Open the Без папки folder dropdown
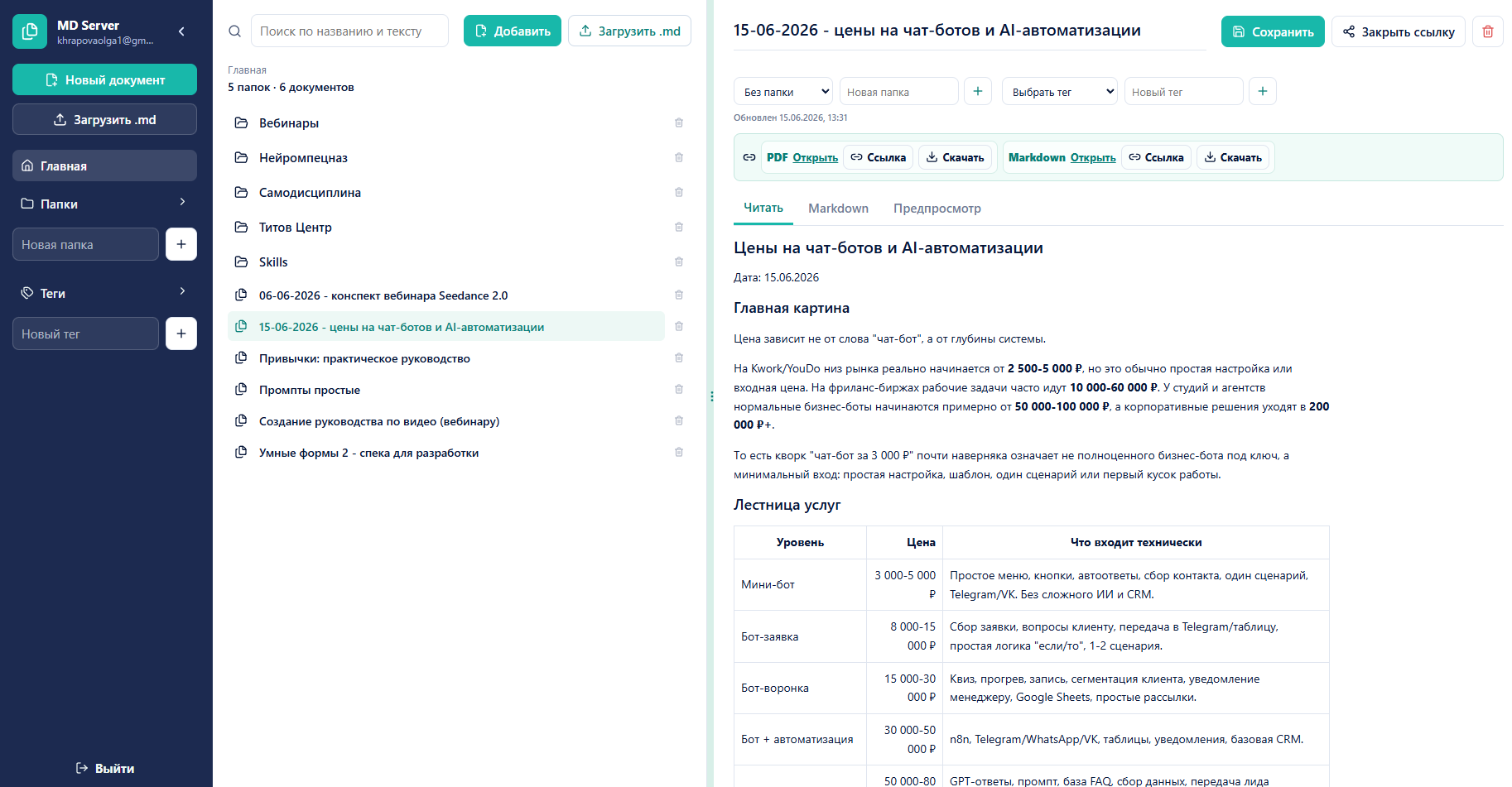Viewport: 1512px width, 787px height. coord(783,91)
